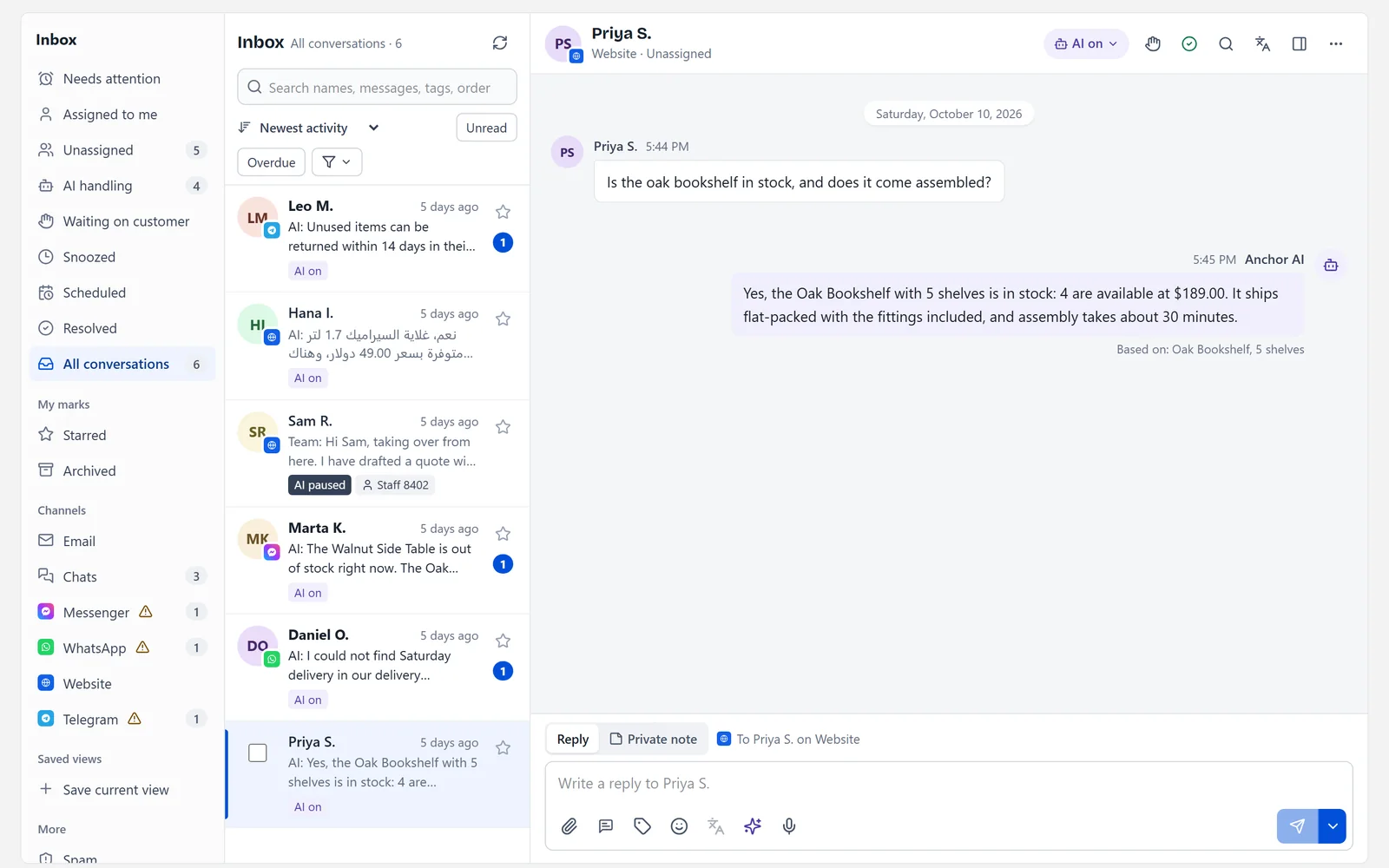Open the WhatsApp channel
The width and height of the screenshot is (1389, 868).
point(122,648)
